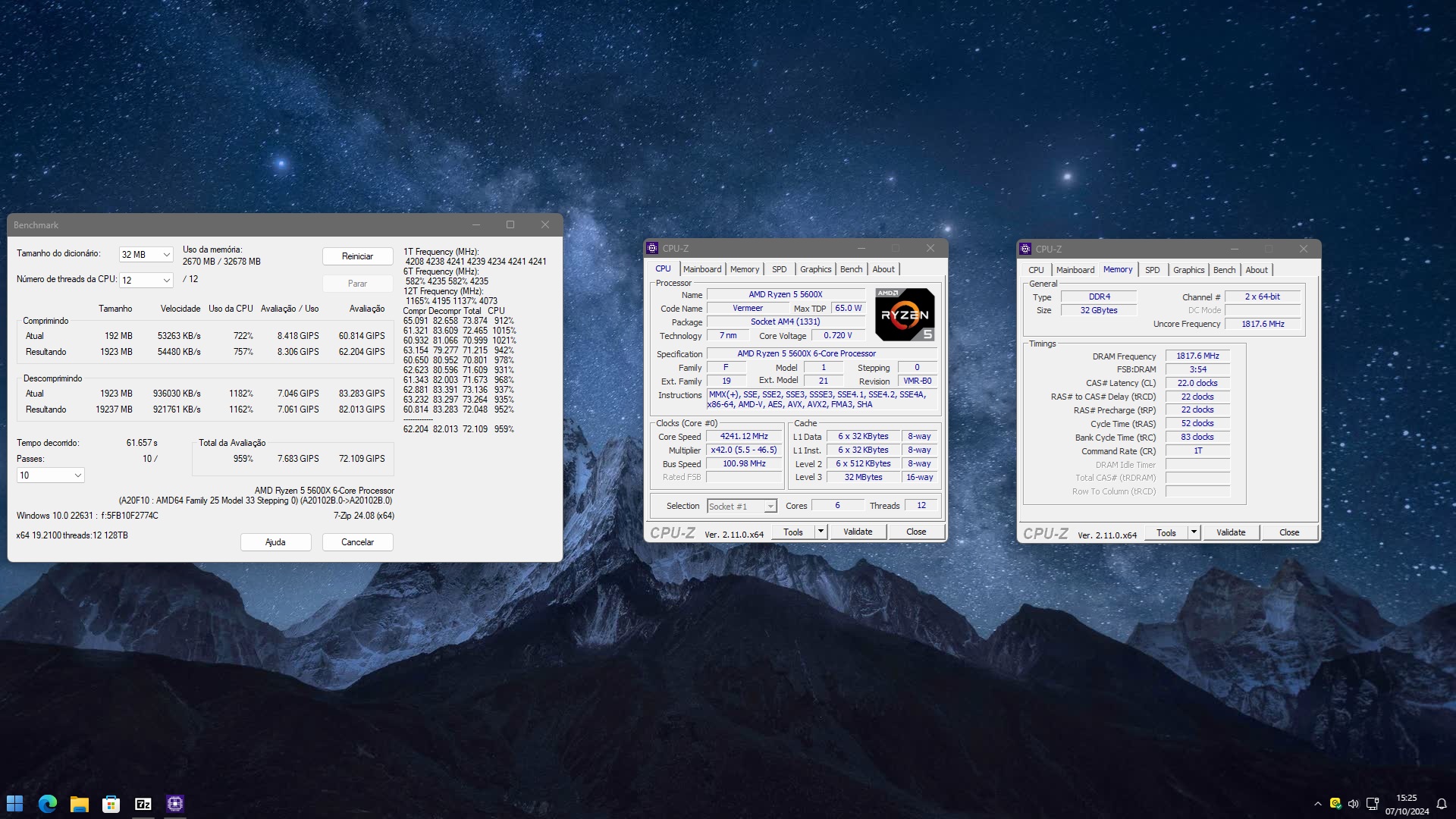The width and height of the screenshot is (1456, 819).
Task: Maximize the Benchmark window
Action: point(510,224)
